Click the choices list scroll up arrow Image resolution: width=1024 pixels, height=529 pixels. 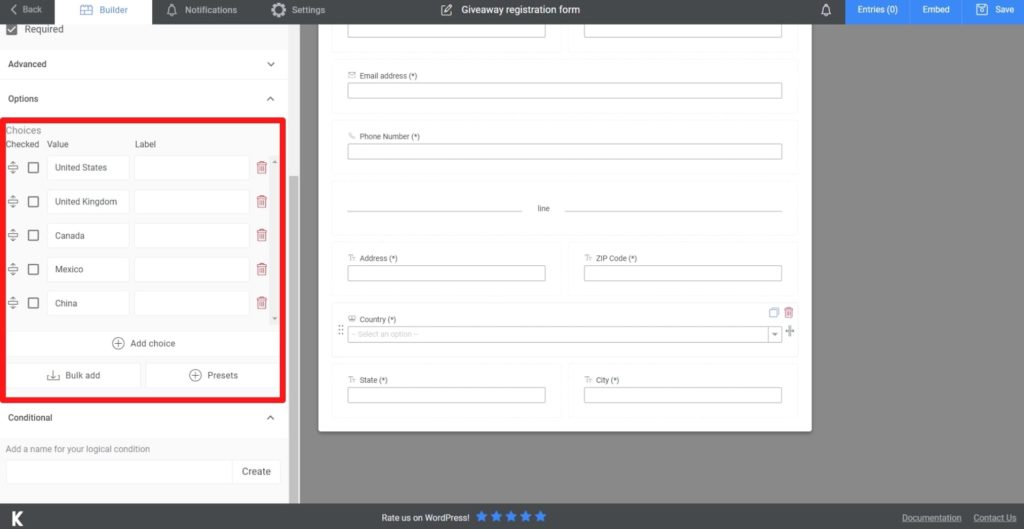click(x=274, y=161)
